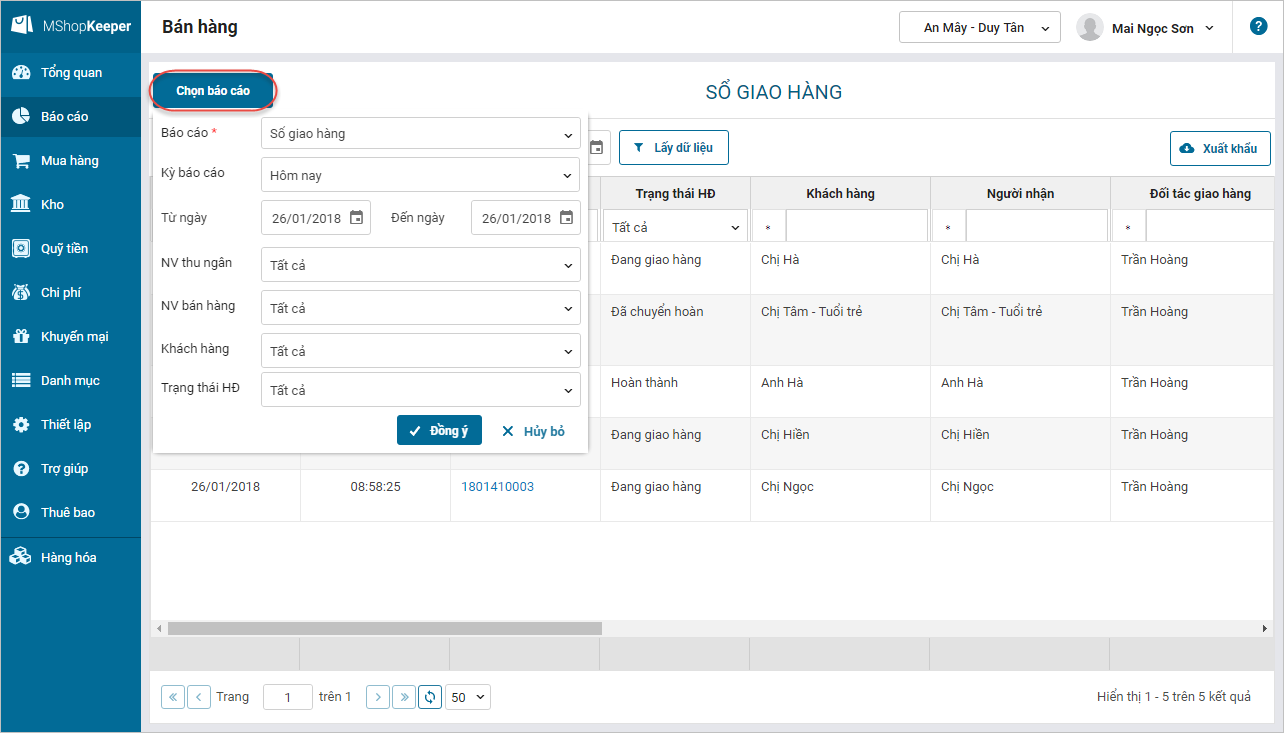Click customer cell Chị Tâm - Tuổi trẻ

pos(840,330)
